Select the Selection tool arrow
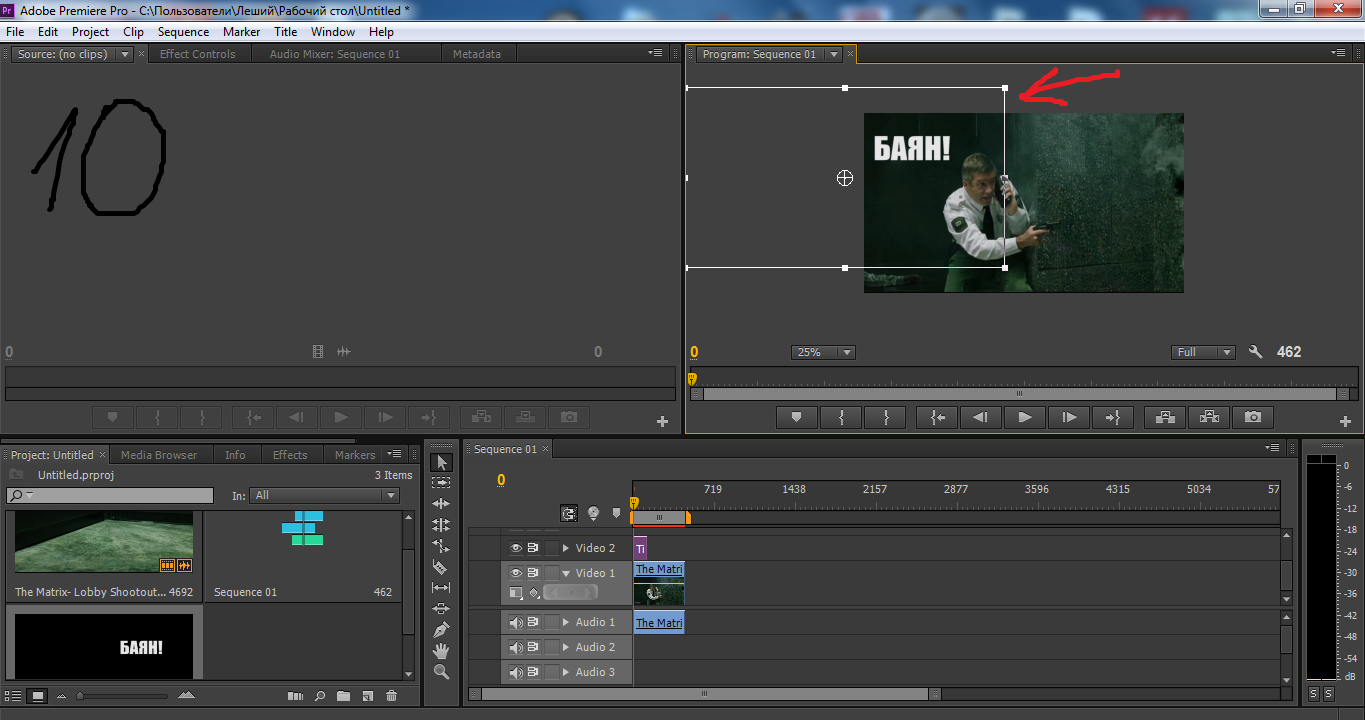The height and width of the screenshot is (720, 1365). point(441,462)
